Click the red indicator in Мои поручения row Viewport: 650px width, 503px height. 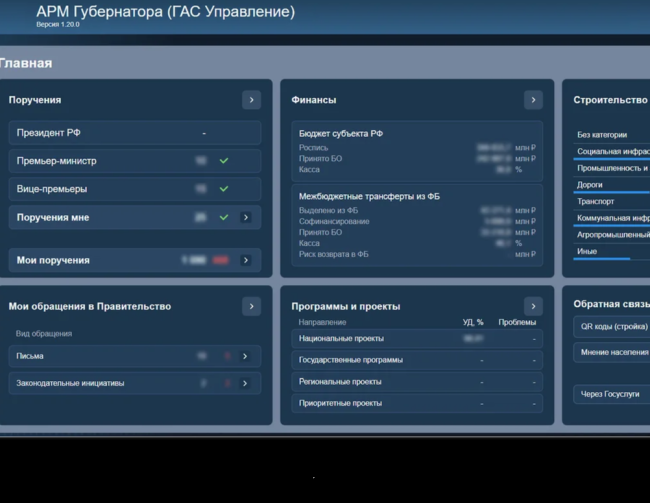click(x=220, y=260)
